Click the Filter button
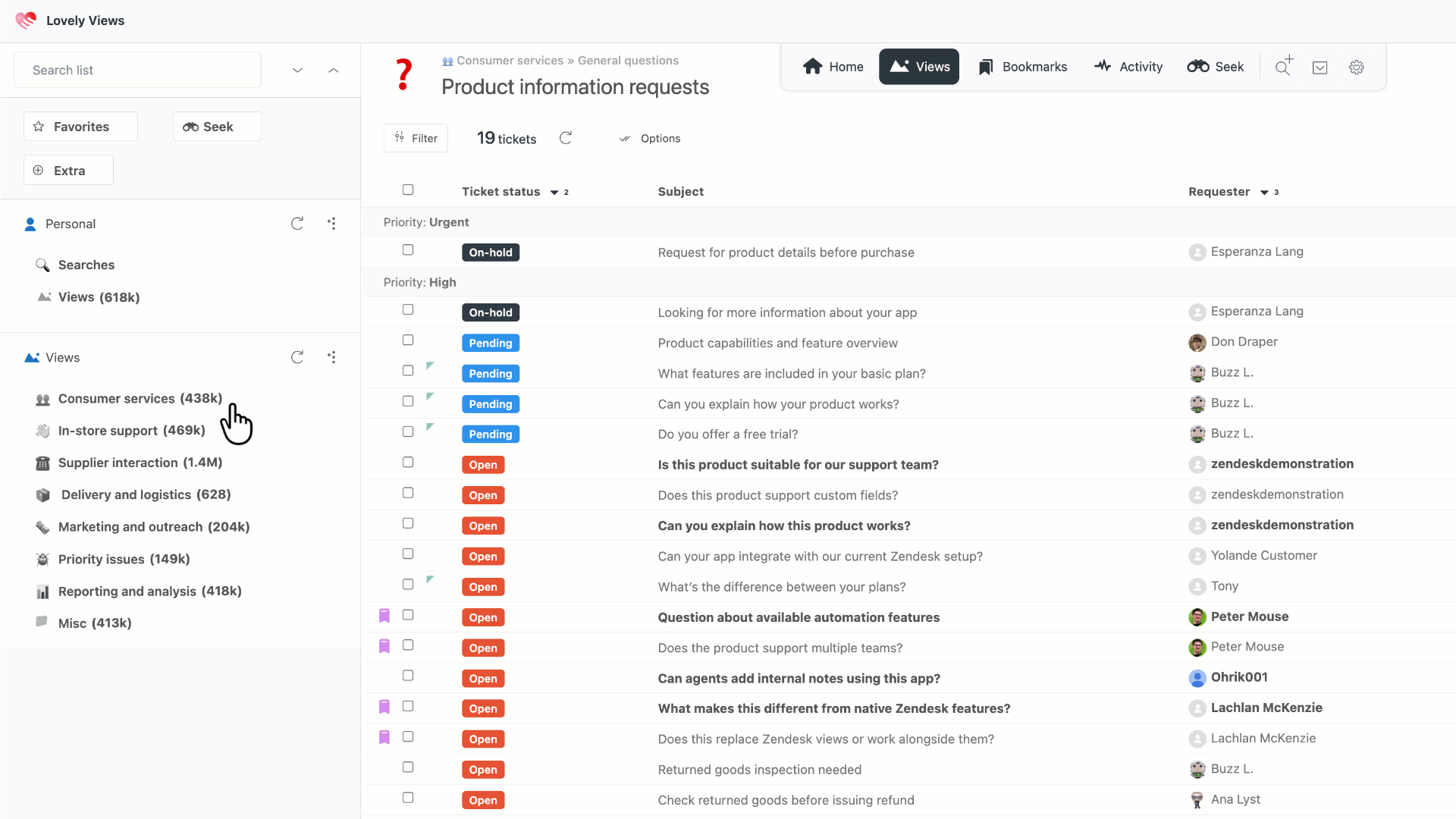The width and height of the screenshot is (1456, 819). (x=416, y=138)
